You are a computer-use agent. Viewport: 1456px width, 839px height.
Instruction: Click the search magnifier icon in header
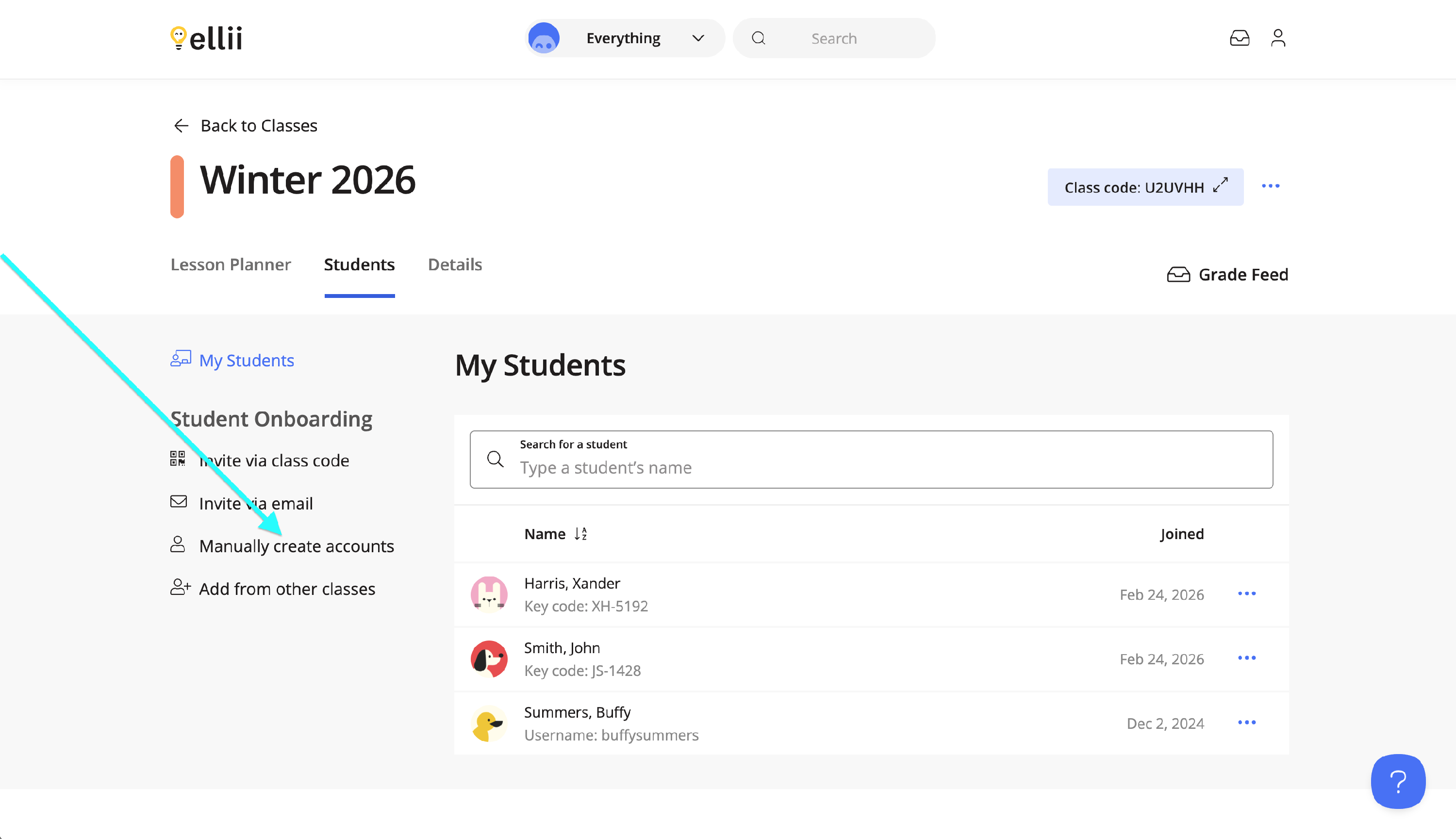tap(758, 38)
